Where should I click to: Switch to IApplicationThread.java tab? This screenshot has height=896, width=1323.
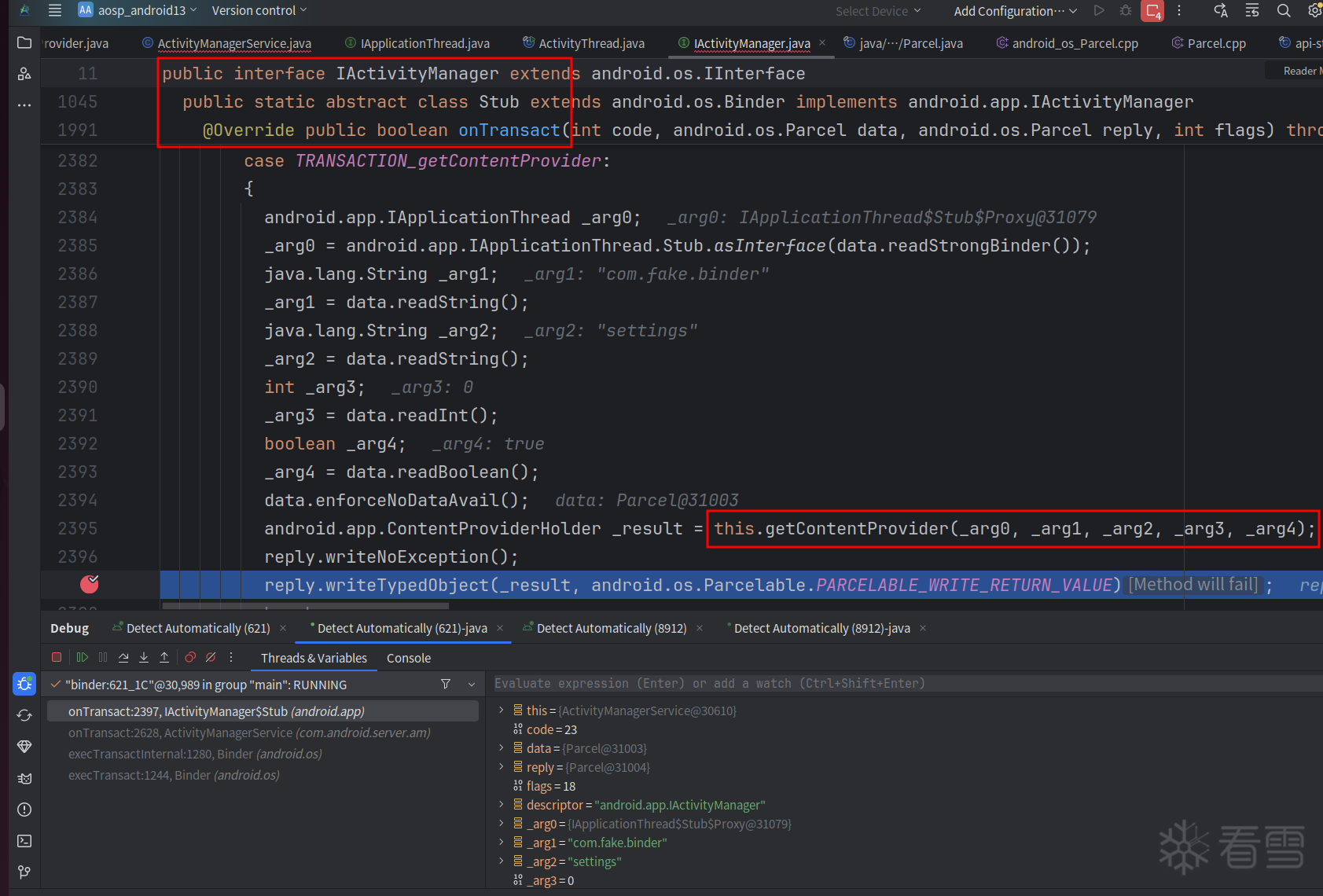point(417,43)
